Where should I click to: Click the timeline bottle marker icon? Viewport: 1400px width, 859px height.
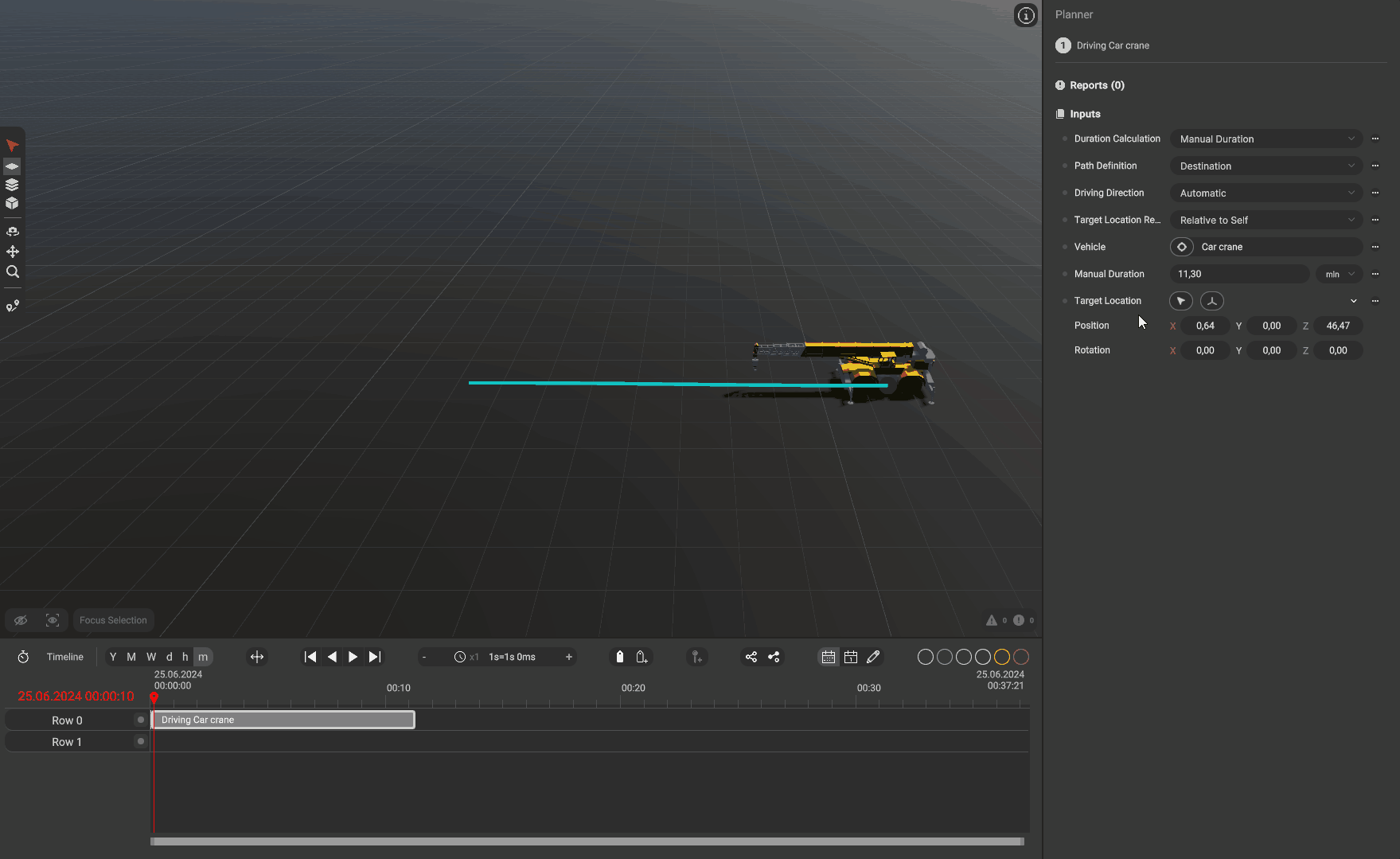[620, 657]
